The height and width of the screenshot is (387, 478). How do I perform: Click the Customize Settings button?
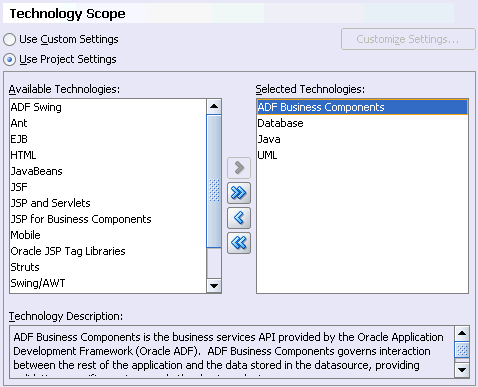(x=408, y=39)
